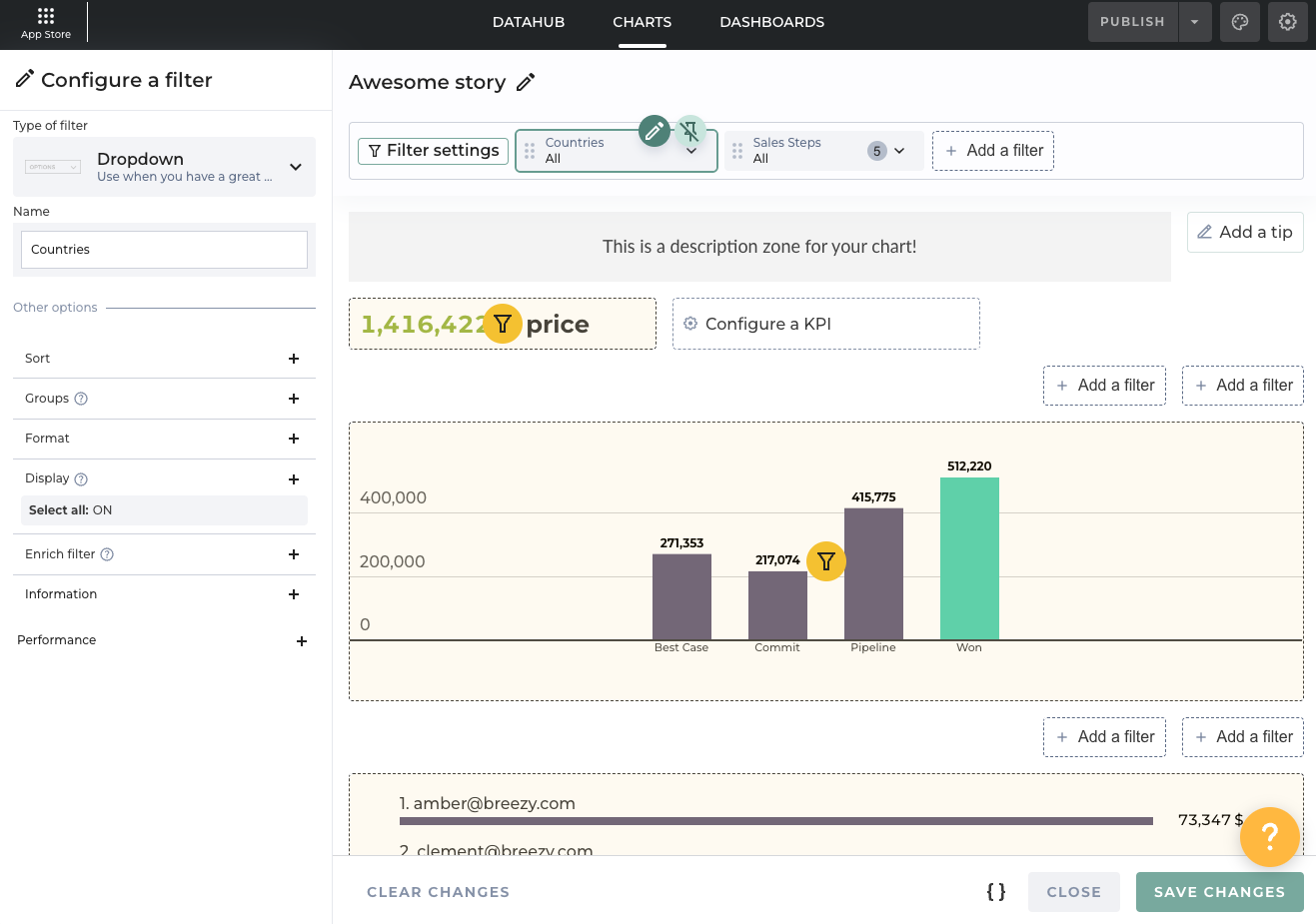Open the settings gear in the top bar

click(1287, 22)
